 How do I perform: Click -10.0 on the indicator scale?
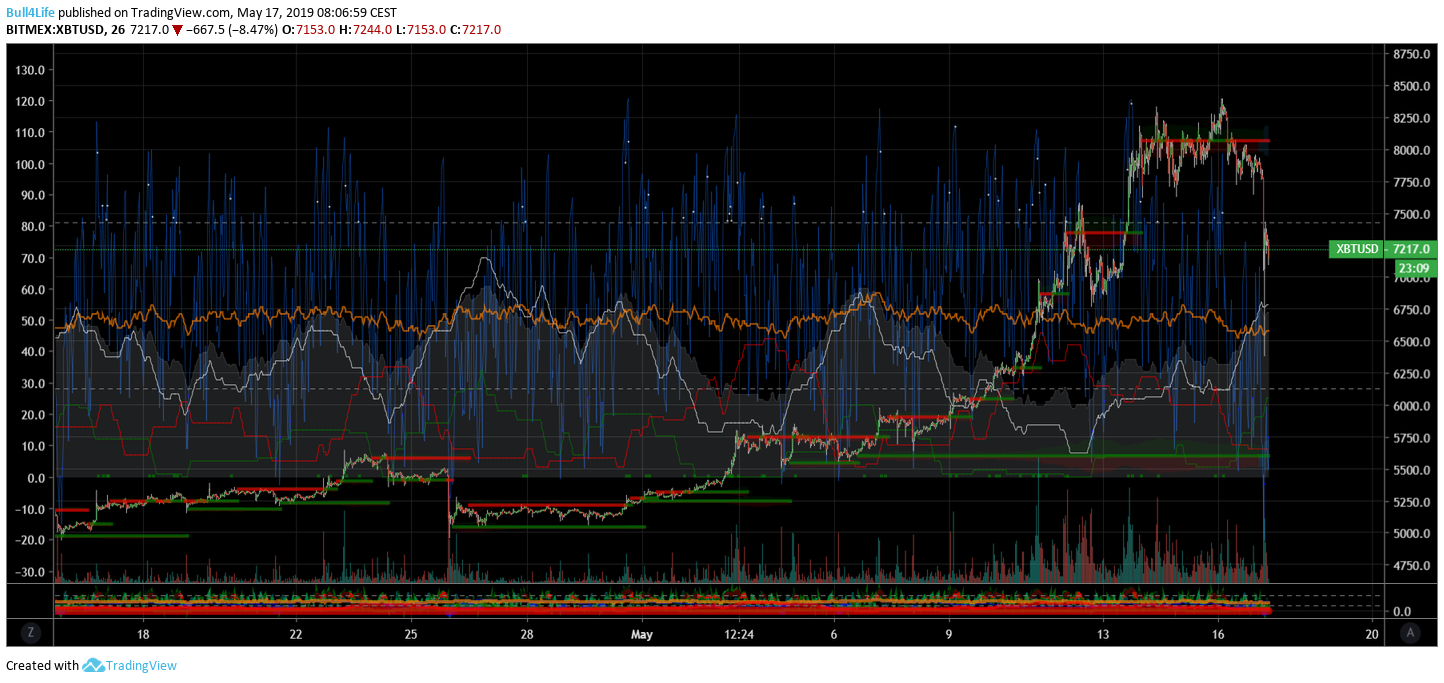[x=31, y=509]
